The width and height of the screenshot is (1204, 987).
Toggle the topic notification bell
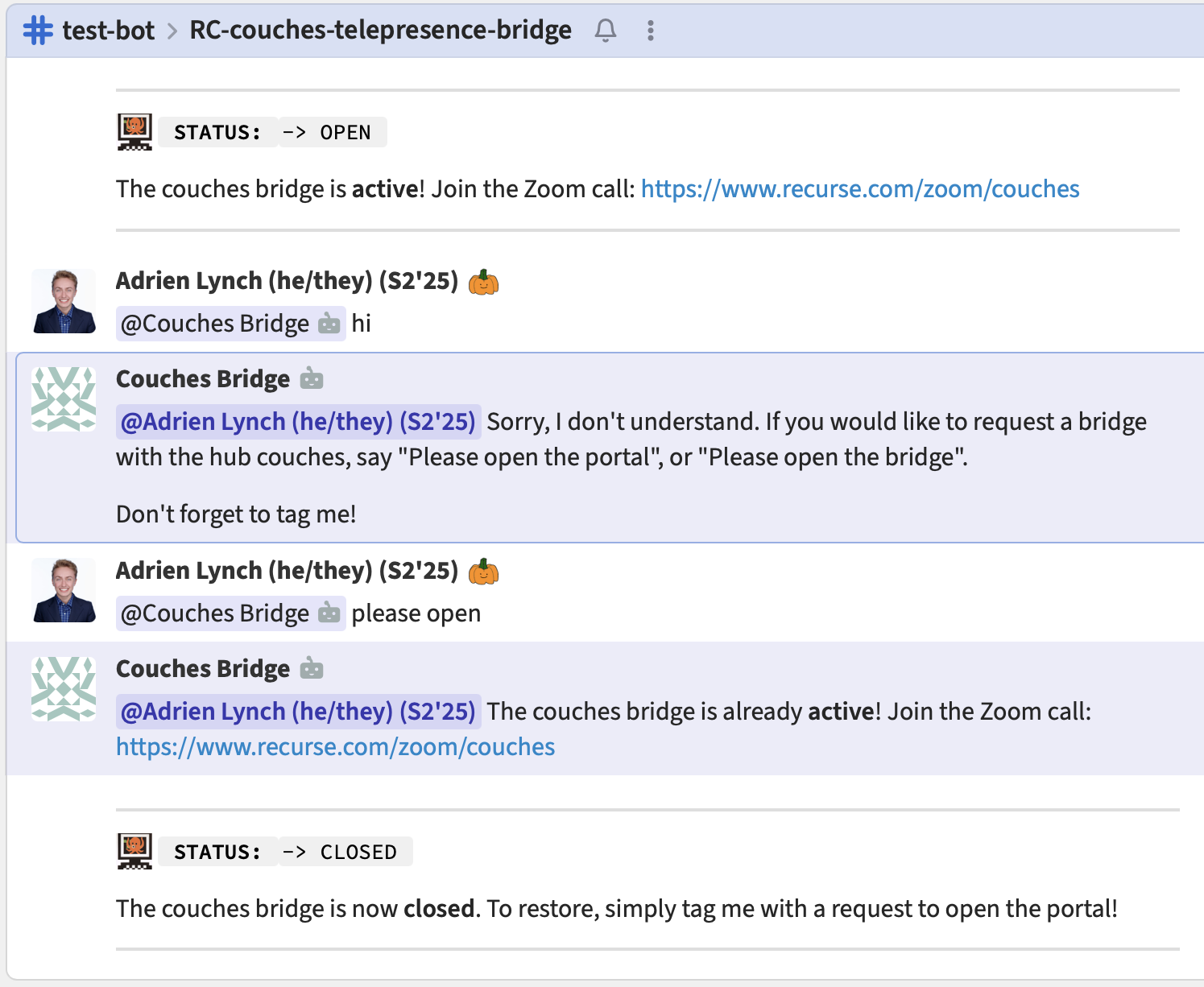pyautogui.click(x=606, y=31)
